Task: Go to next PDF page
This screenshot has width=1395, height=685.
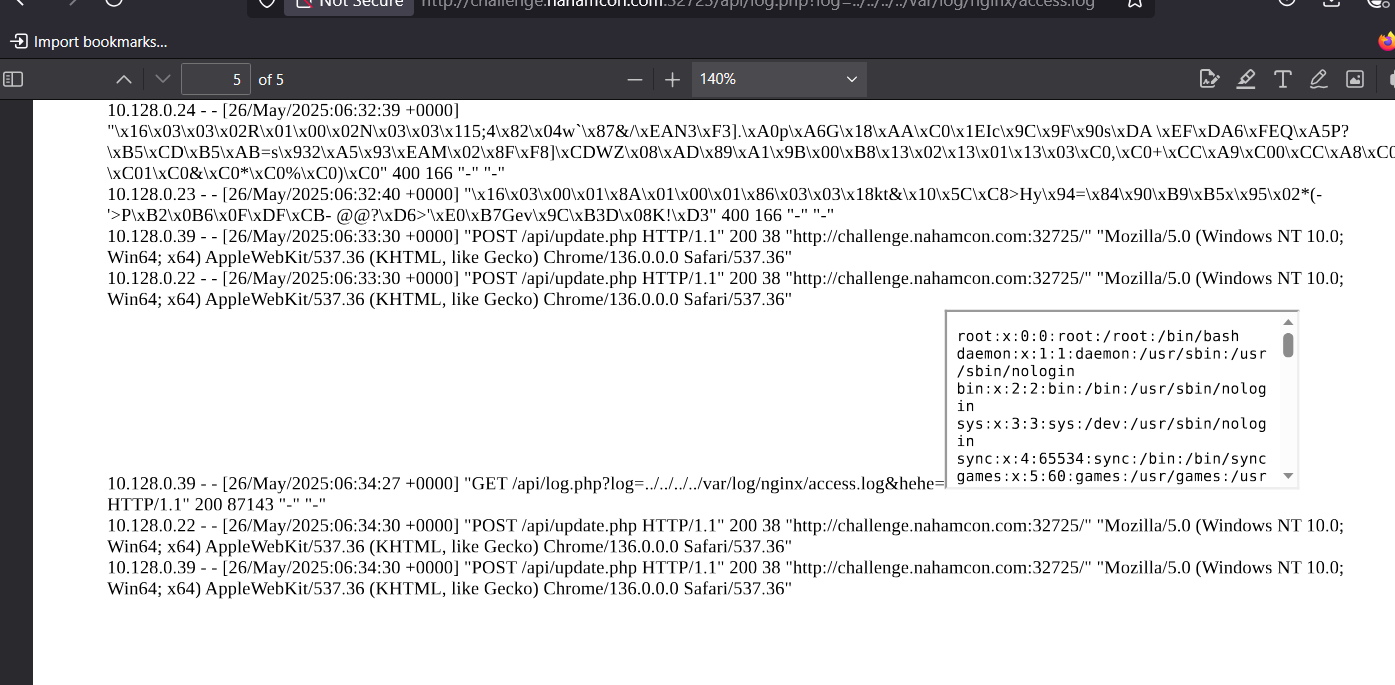Action: click(x=163, y=79)
